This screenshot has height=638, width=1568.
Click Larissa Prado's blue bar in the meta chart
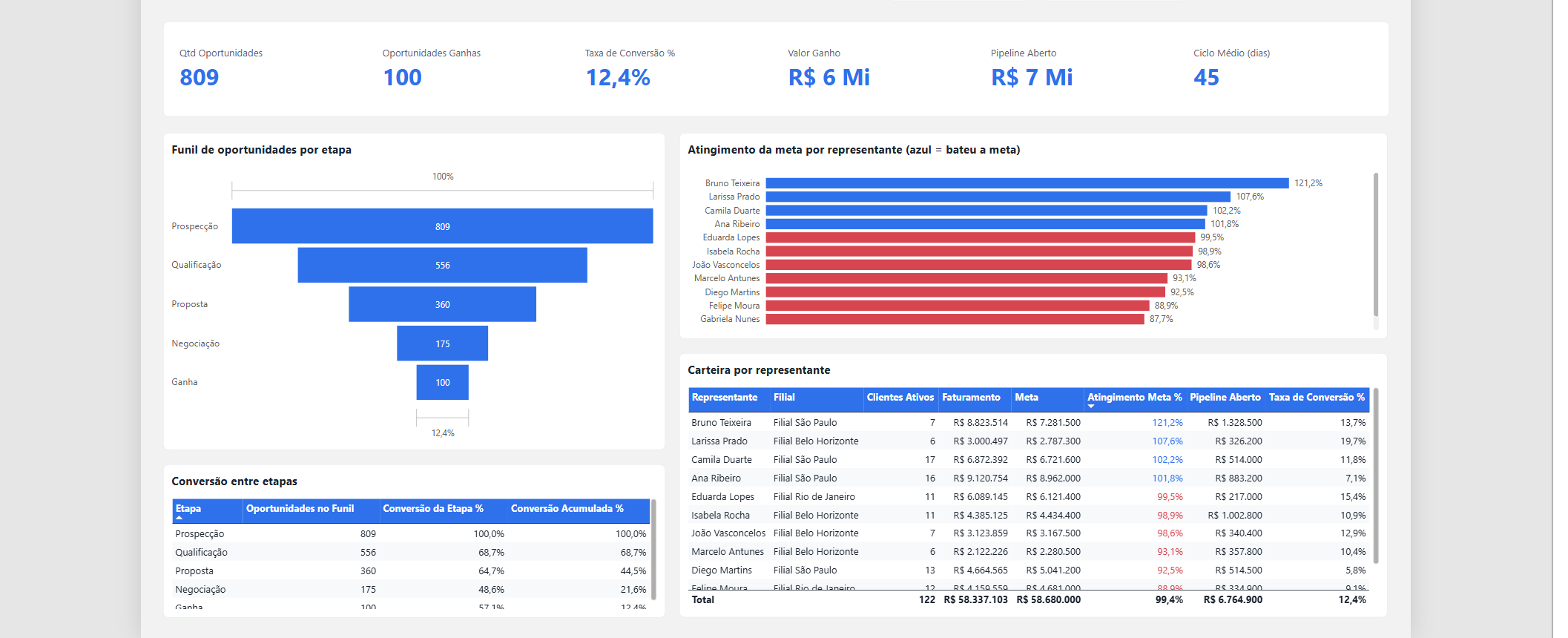(998, 197)
